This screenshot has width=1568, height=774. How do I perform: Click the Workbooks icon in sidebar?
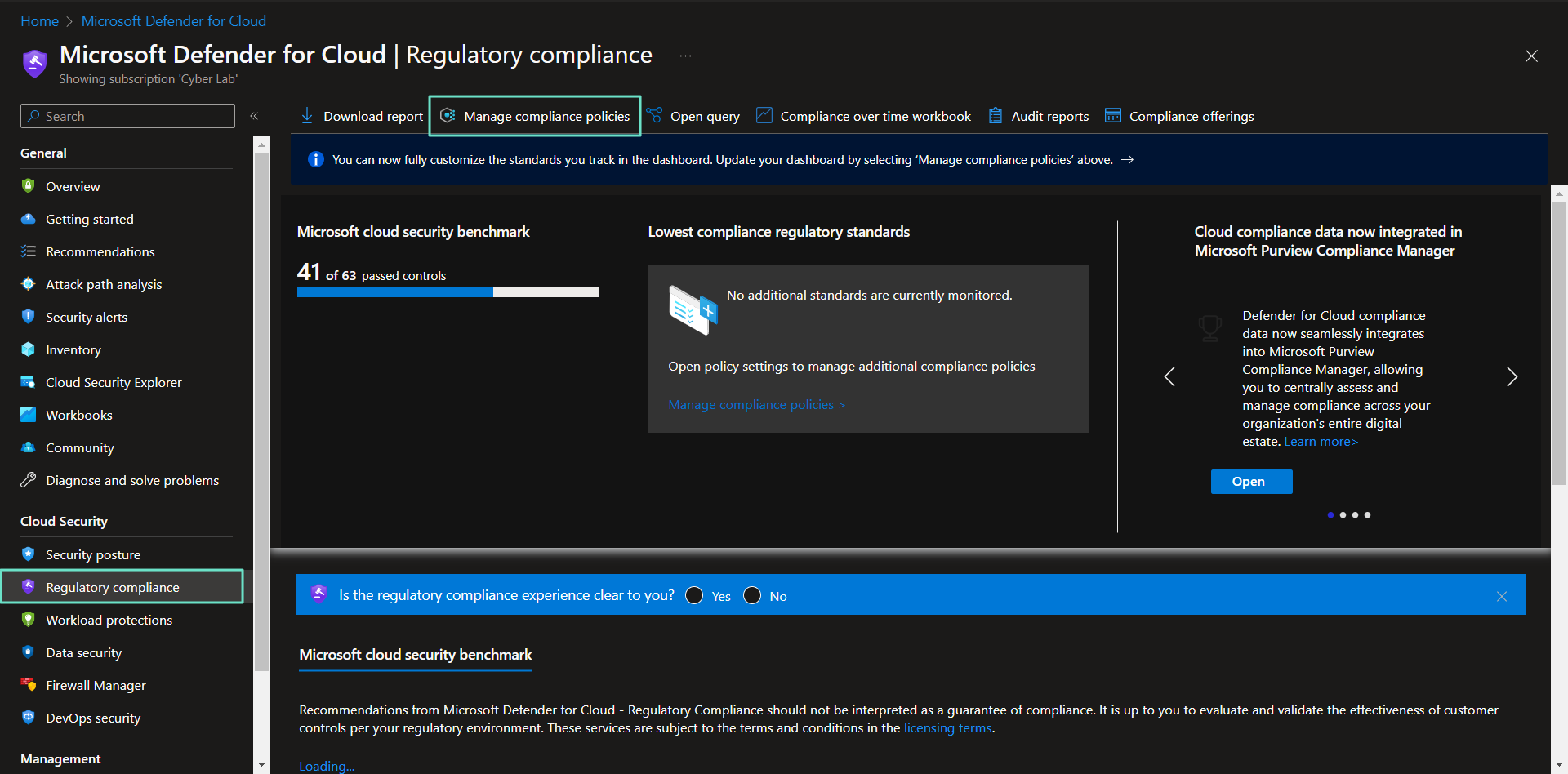[28, 415]
